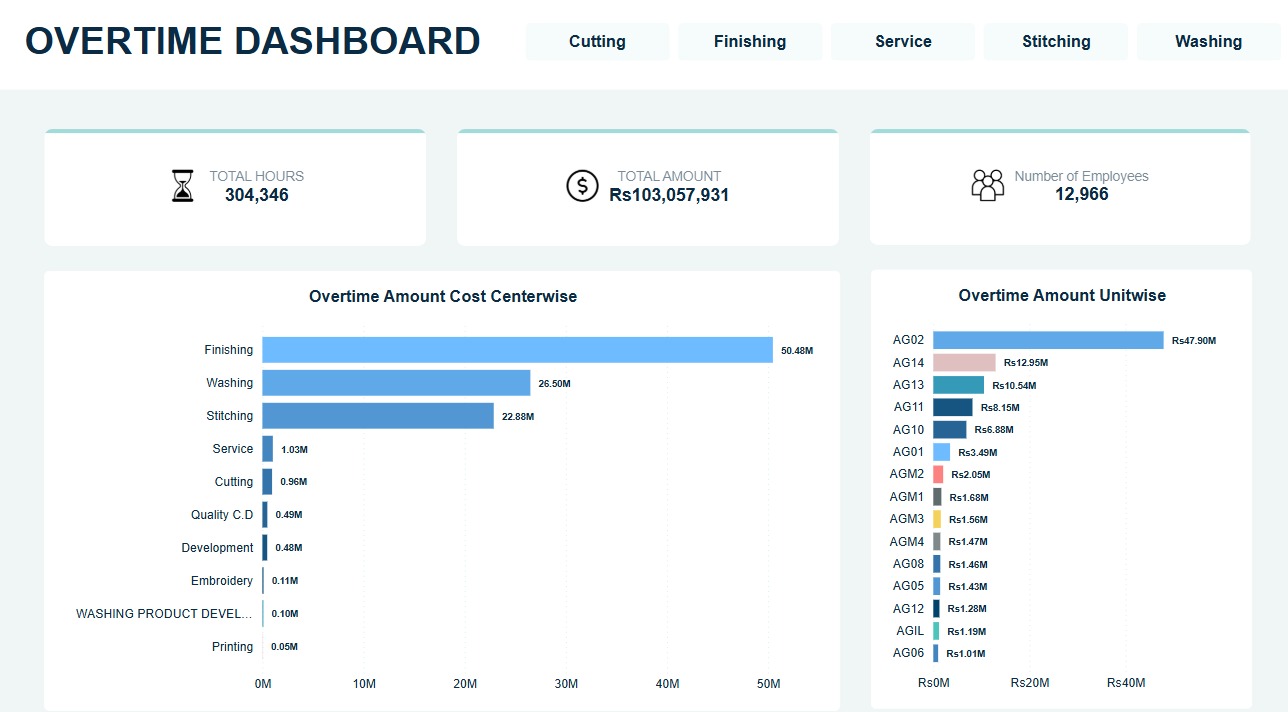Click the employees group icon
1288x712 pixels.
[988, 184]
